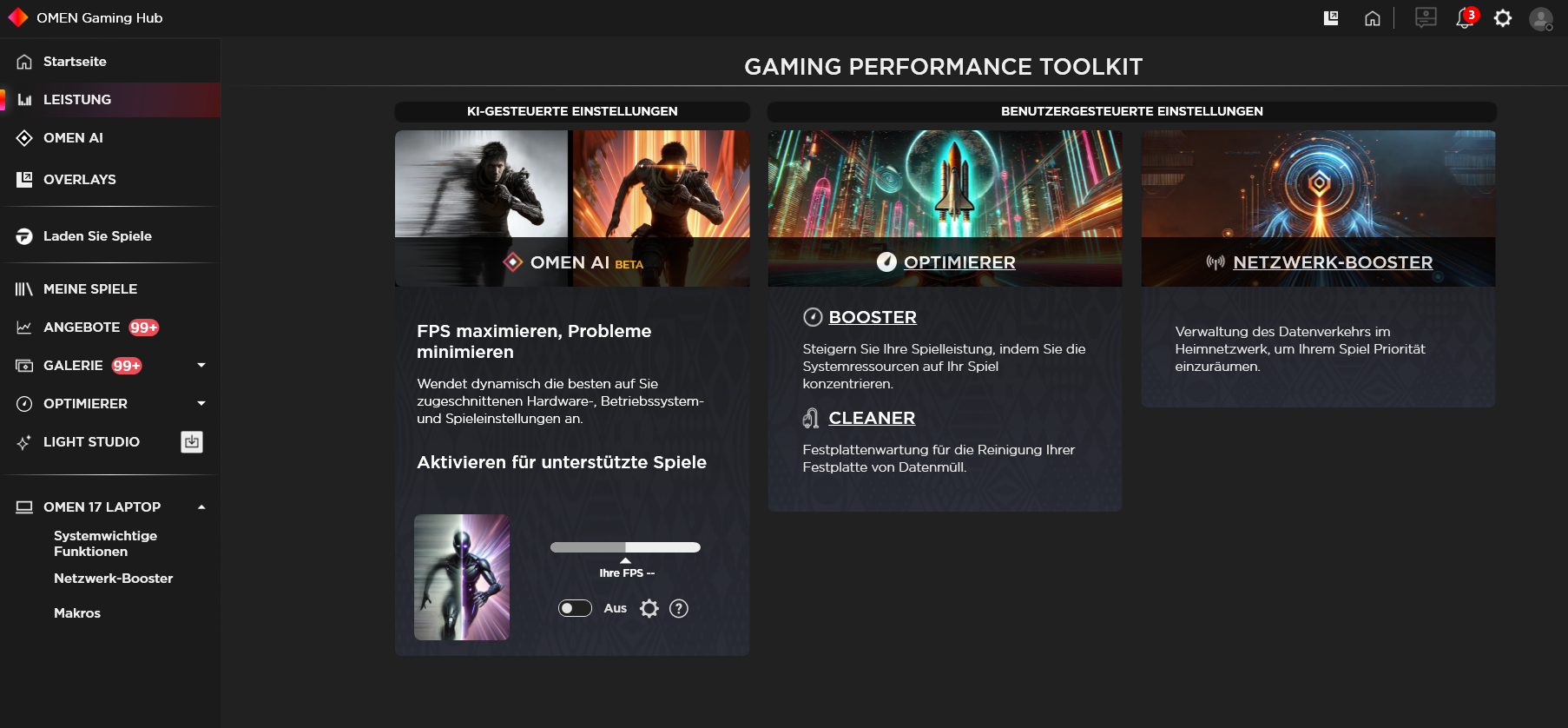Open the overlays icon in top bar

pyautogui.click(x=1331, y=18)
